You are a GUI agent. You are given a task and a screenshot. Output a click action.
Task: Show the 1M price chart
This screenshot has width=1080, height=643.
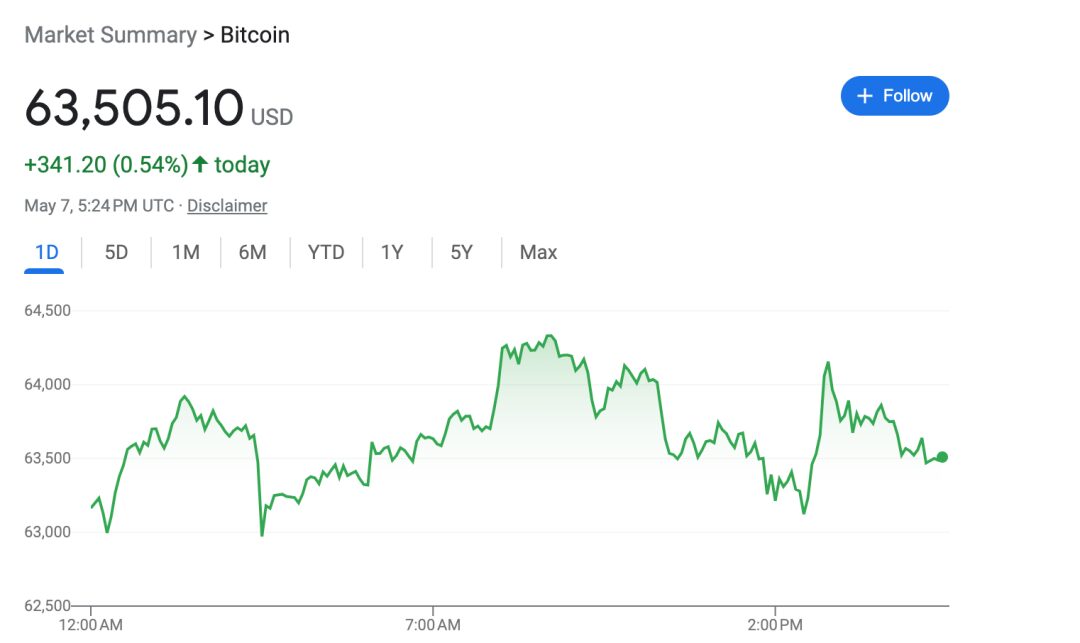(x=185, y=252)
